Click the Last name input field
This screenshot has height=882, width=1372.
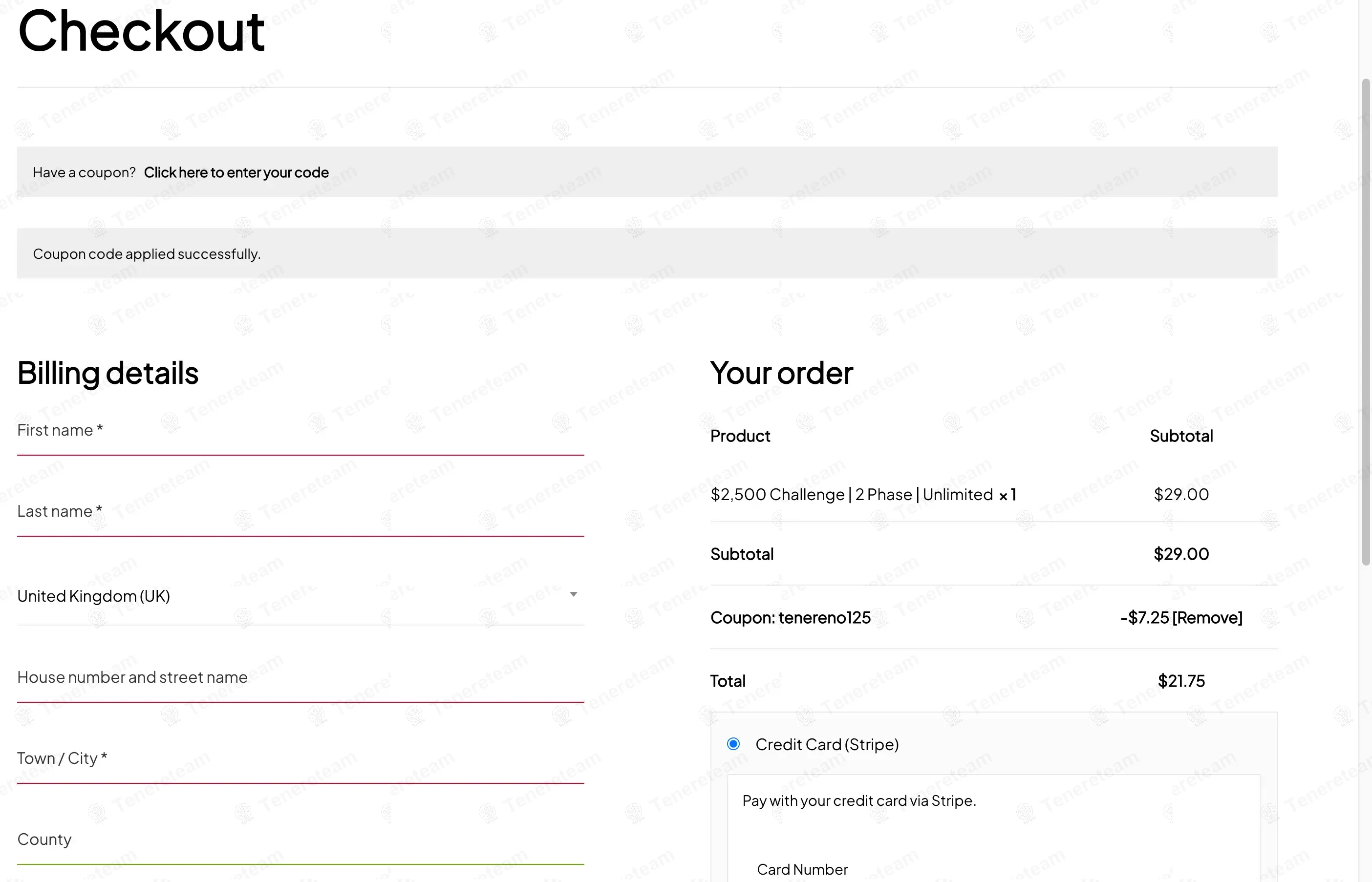pyautogui.click(x=300, y=512)
